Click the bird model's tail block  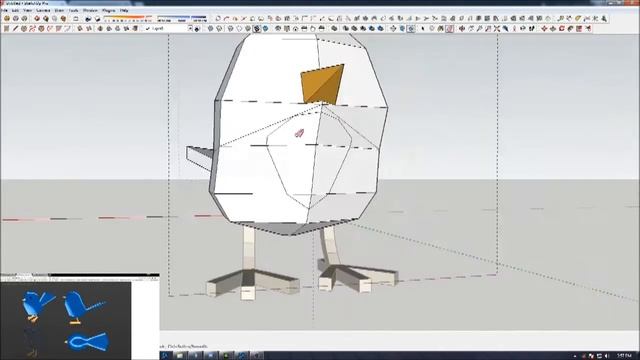[x=200, y=157]
